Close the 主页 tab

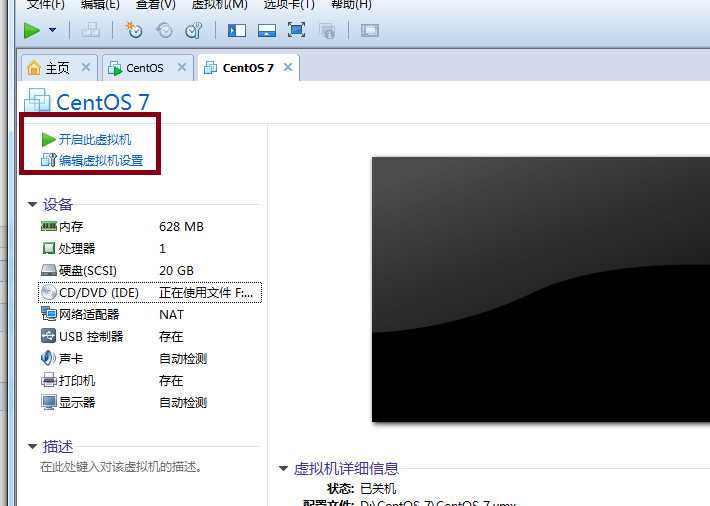[86, 67]
